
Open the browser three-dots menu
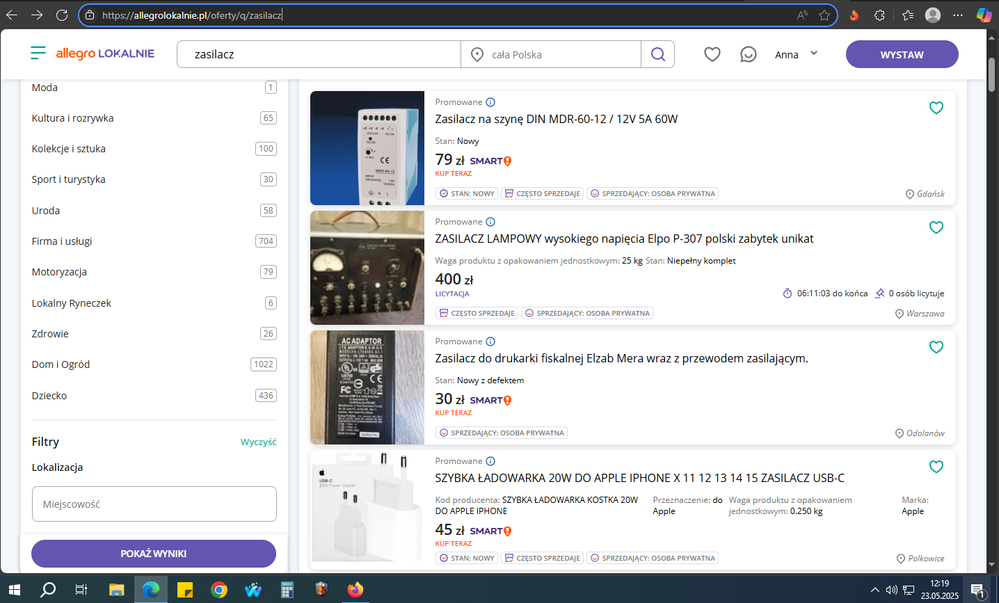click(957, 16)
